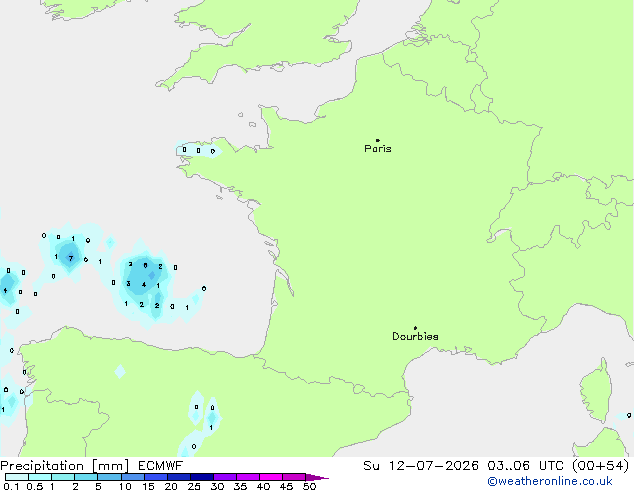Click the Paris city label

pos(378,149)
